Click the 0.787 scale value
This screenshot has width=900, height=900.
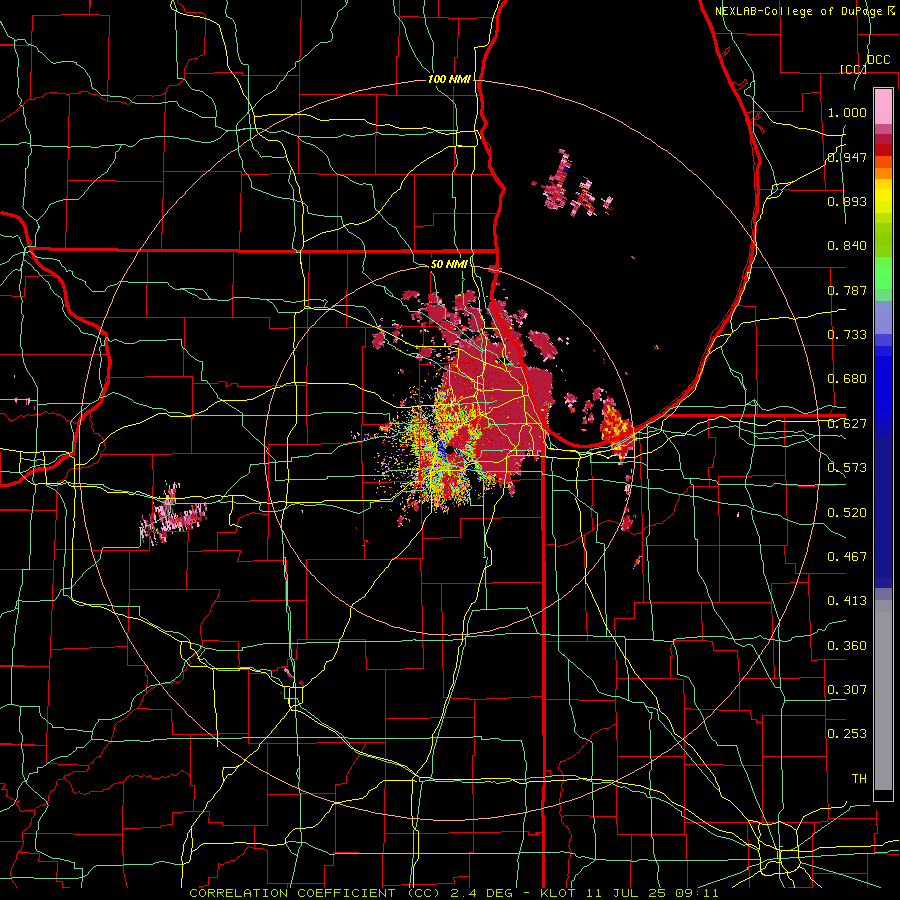(847, 290)
